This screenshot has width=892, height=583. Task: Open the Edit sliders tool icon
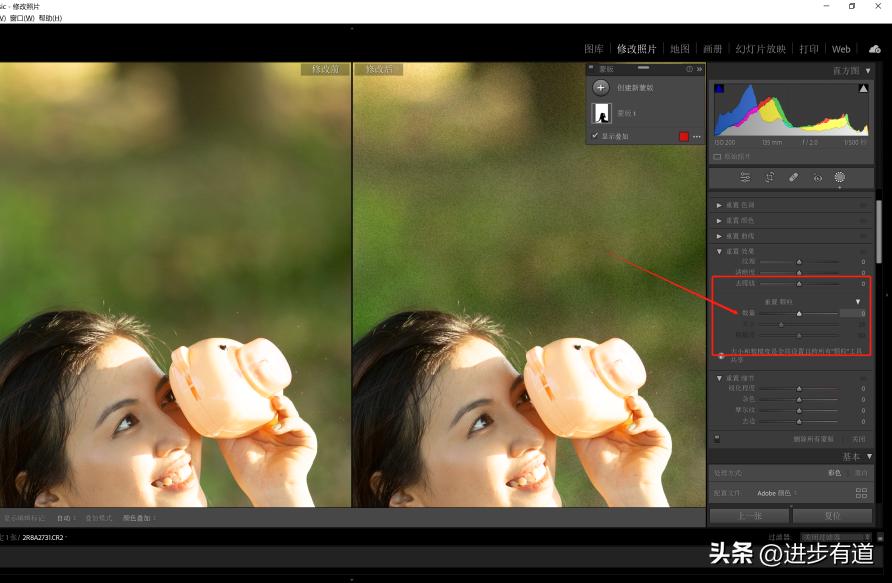pos(745,177)
